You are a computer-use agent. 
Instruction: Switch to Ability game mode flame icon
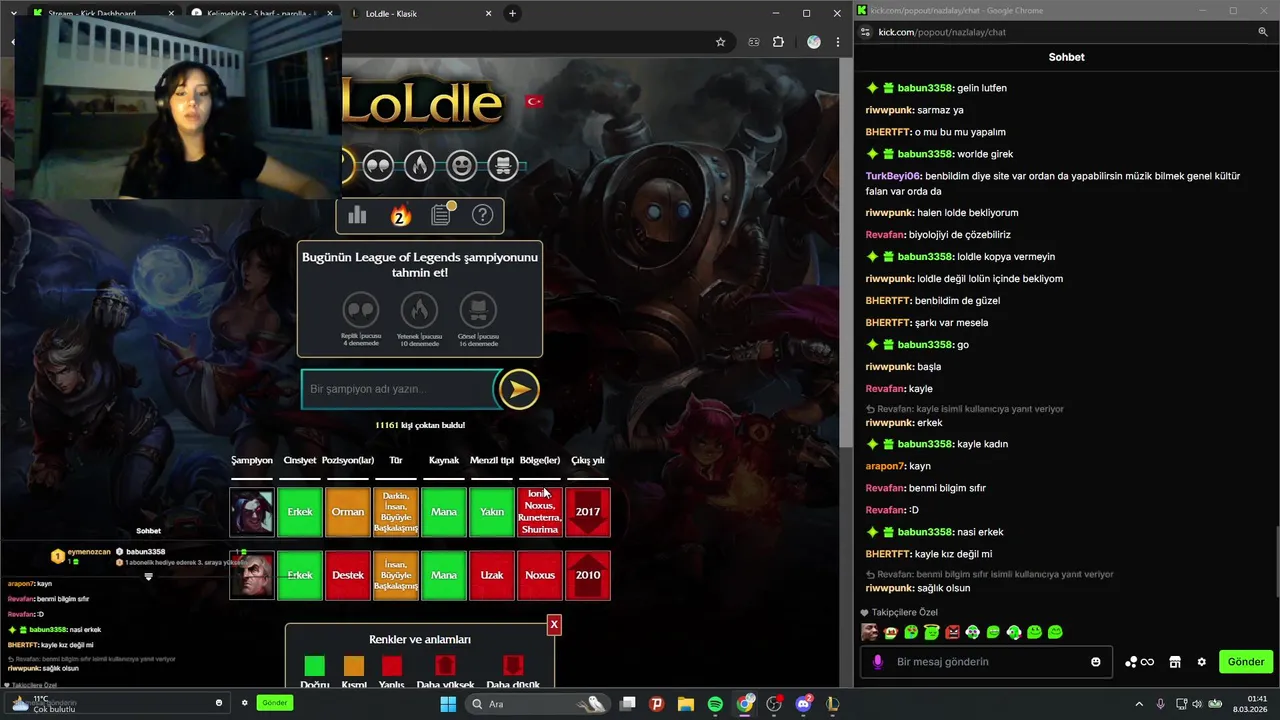click(x=420, y=164)
